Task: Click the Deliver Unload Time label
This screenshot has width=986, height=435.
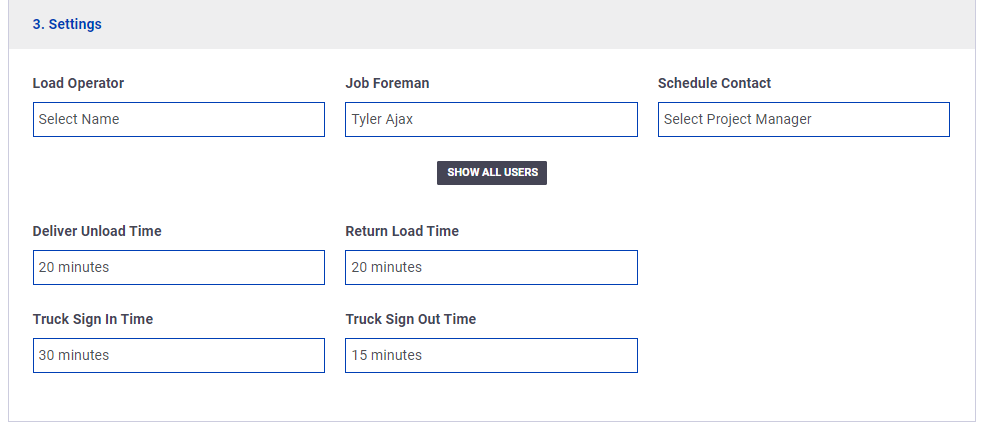Action: click(97, 231)
